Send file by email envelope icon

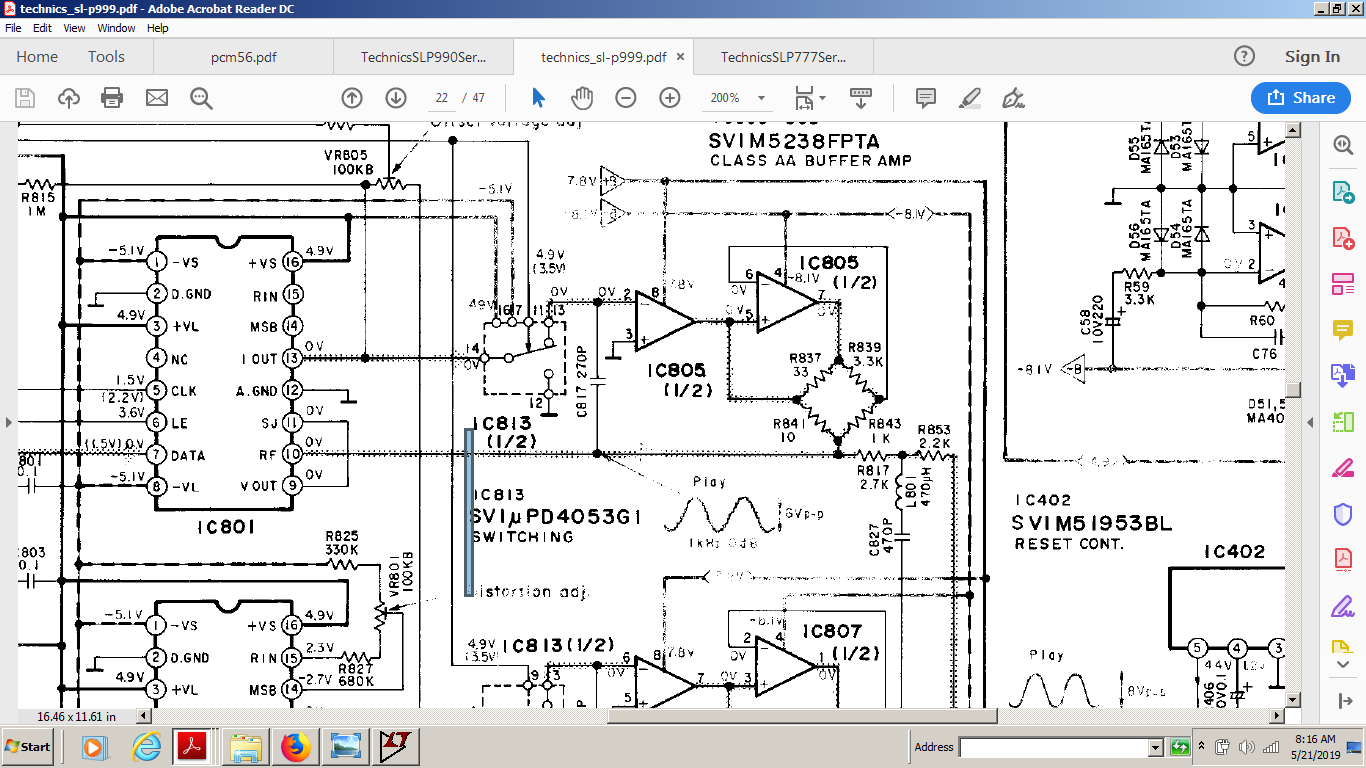pos(157,98)
